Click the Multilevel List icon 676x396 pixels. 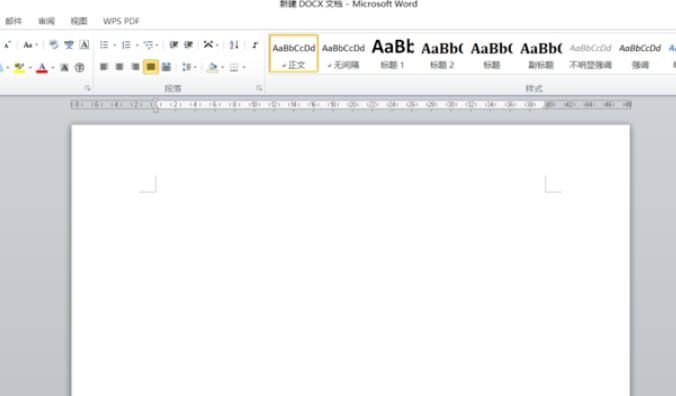coord(148,45)
